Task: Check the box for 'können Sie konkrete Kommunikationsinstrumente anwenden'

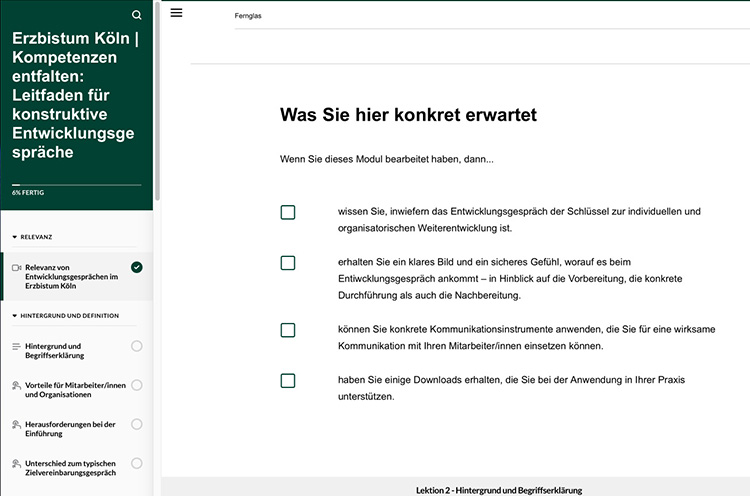Action: 288,331
